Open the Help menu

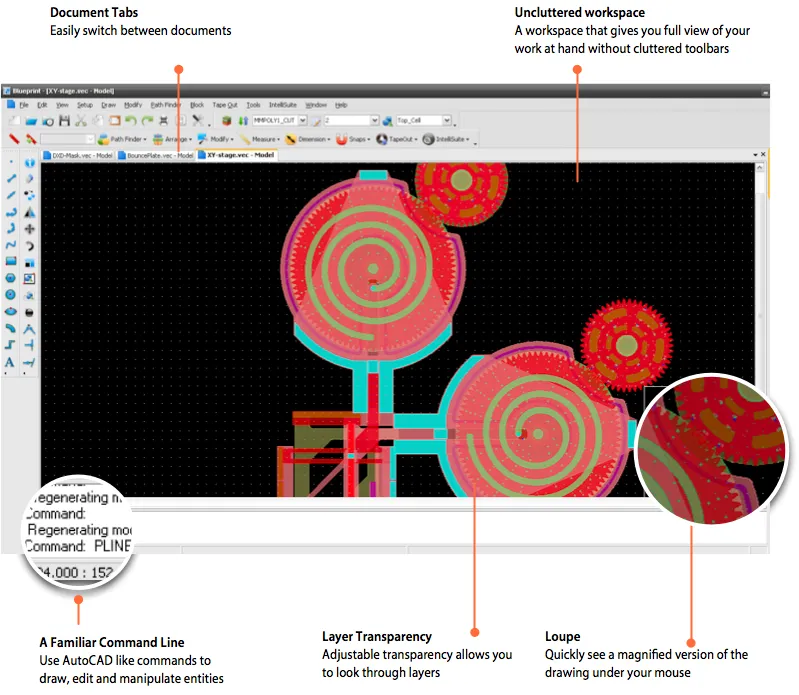click(x=341, y=105)
